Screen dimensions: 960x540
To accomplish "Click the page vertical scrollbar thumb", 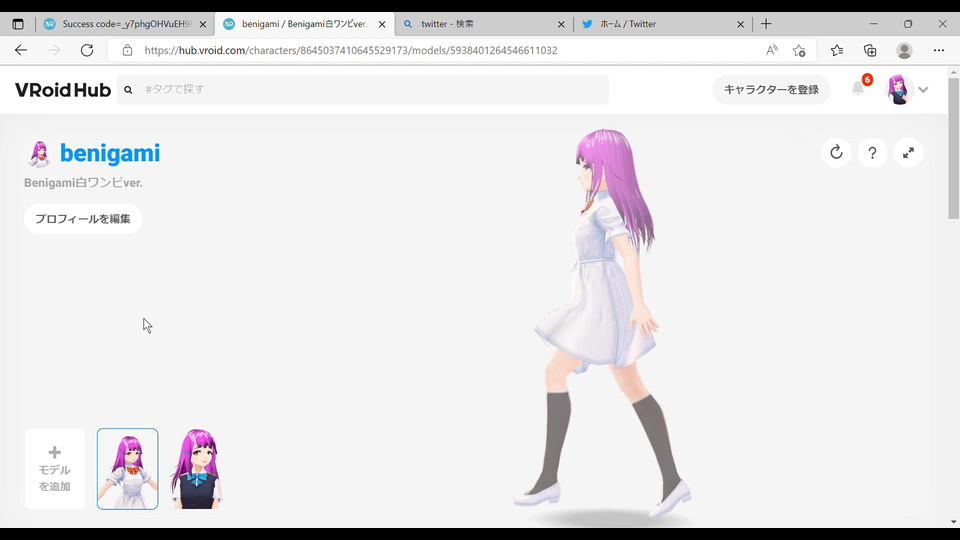I will (x=954, y=148).
